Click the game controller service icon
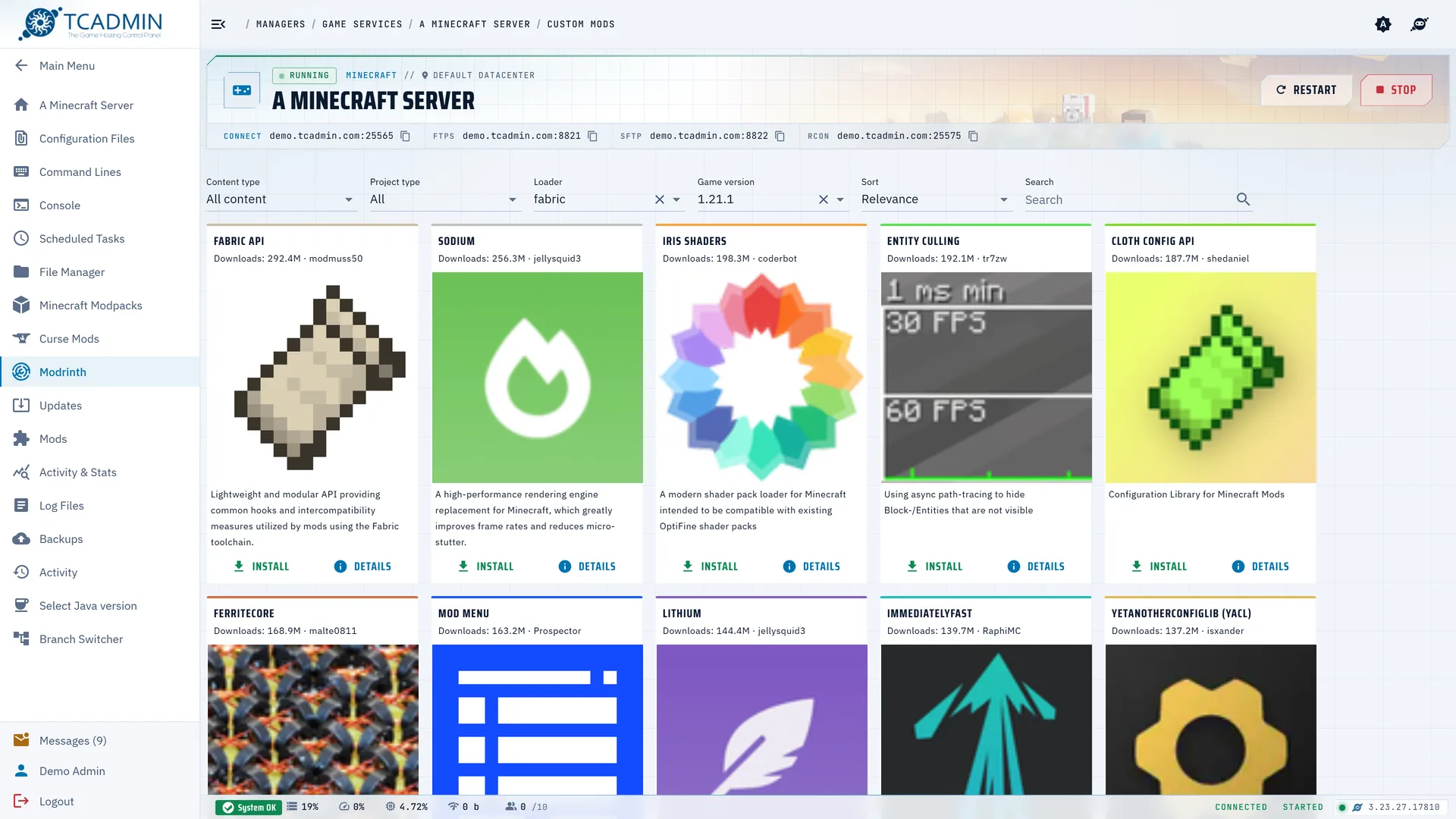Screen dimensions: 1456x819 (x=242, y=90)
